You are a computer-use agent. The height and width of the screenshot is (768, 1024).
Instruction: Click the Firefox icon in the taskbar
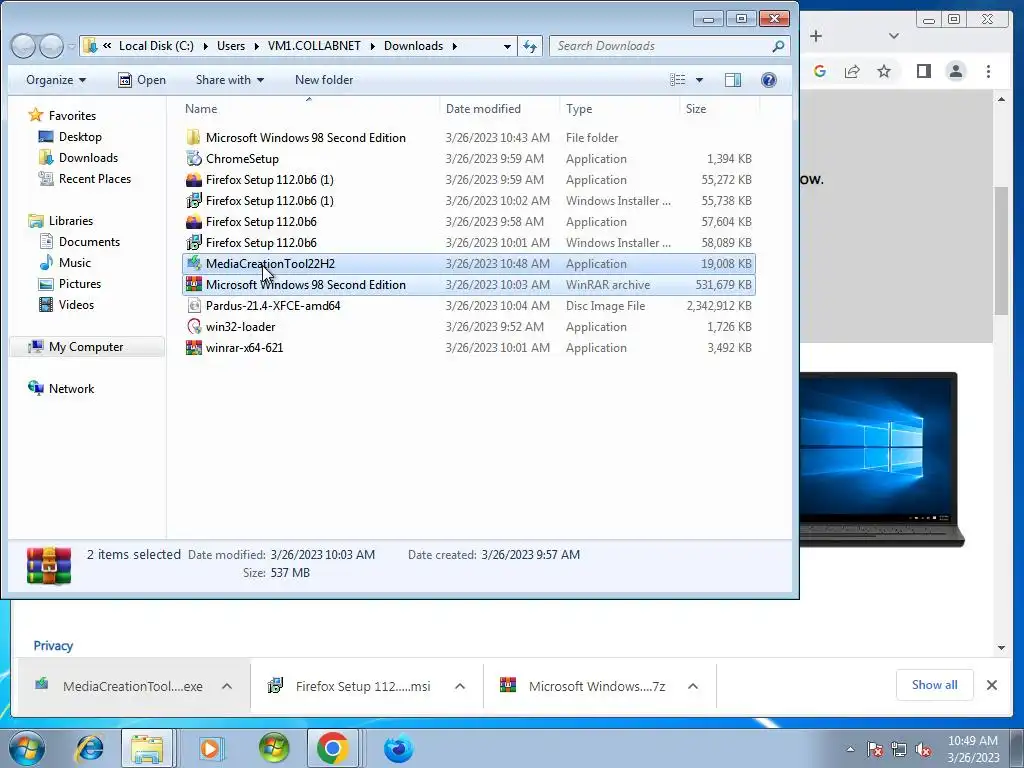[x=398, y=748]
